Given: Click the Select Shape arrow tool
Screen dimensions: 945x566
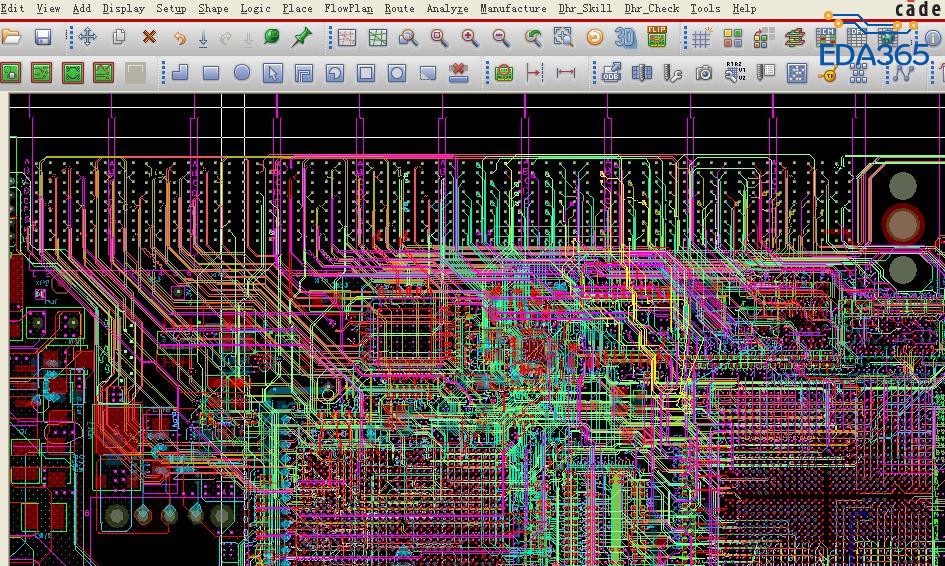Looking at the screenshot, I should (273, 73).
